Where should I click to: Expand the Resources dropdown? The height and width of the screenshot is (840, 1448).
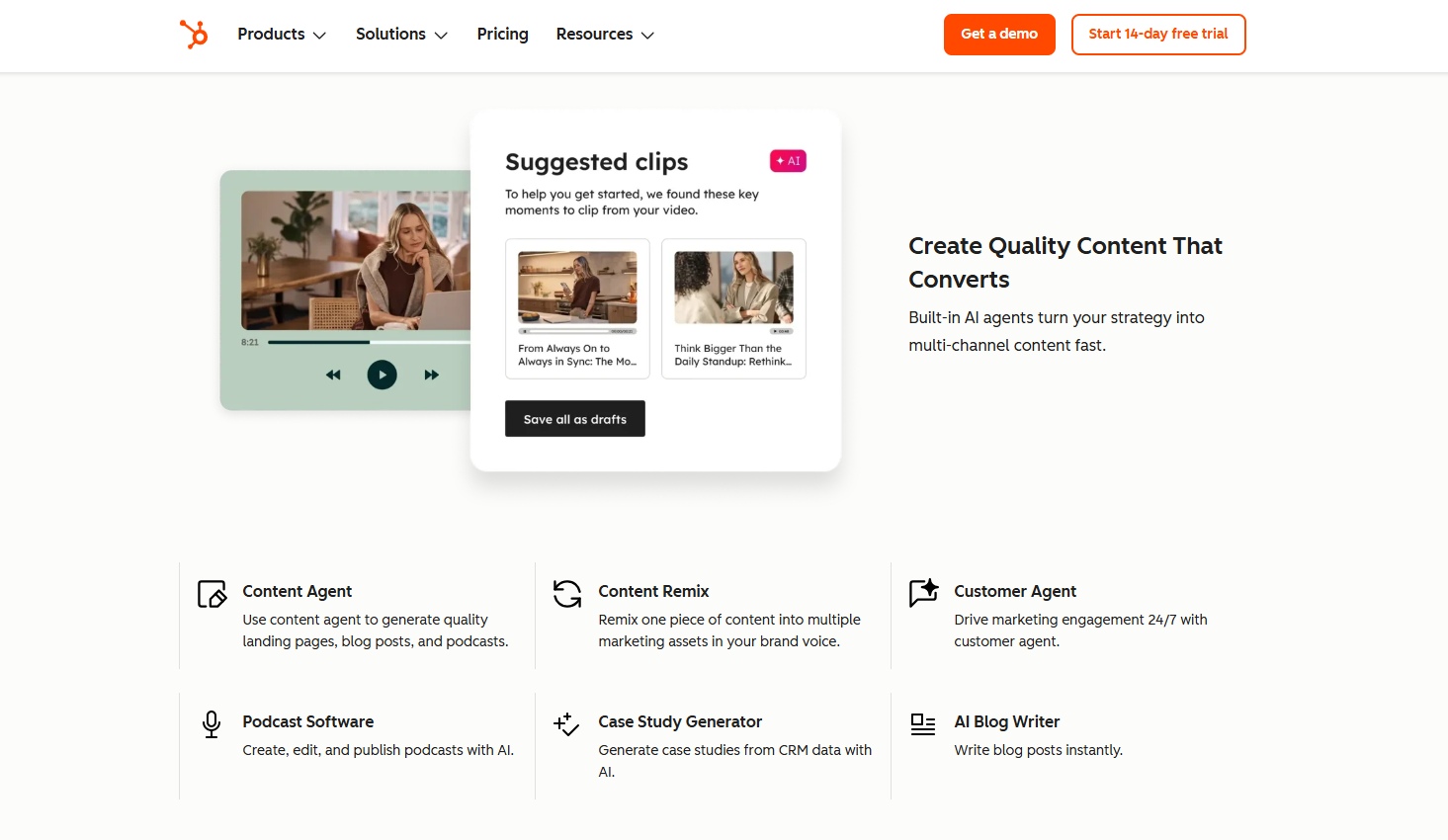coord(604,34)
